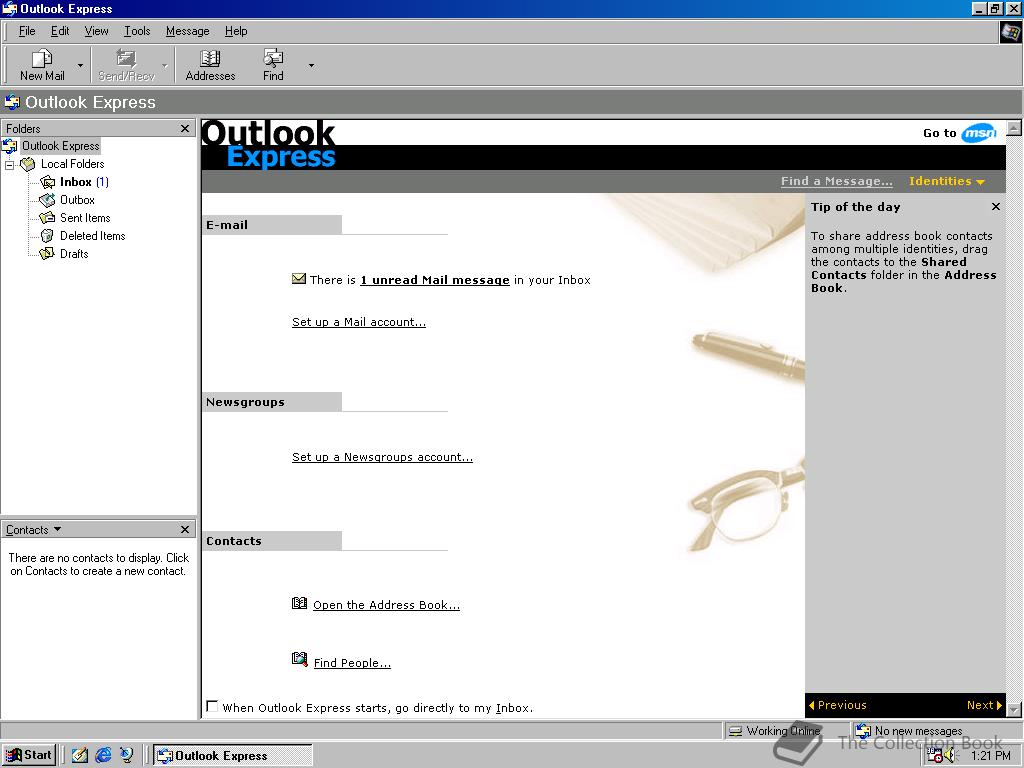This screenshot has height=768, width=1024.
Task: Click Open the Address Book link
Action: click(387, 605)
